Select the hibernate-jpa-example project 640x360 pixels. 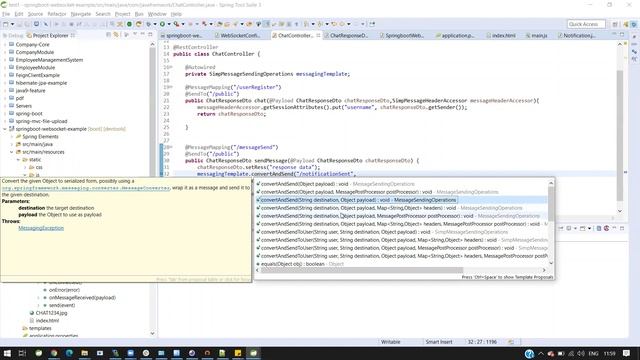(41, 83)
